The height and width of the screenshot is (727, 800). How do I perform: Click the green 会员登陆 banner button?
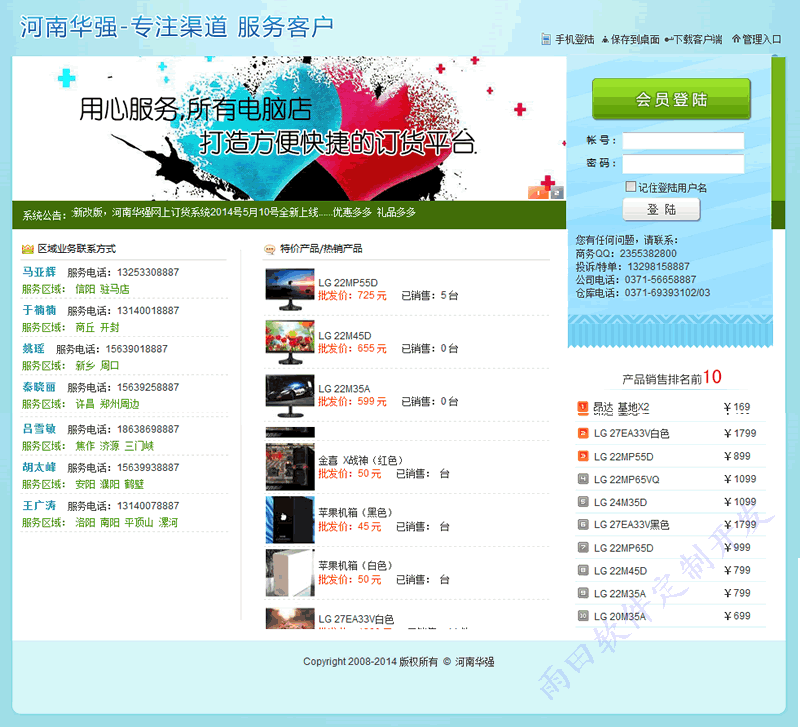click(671, 100)
